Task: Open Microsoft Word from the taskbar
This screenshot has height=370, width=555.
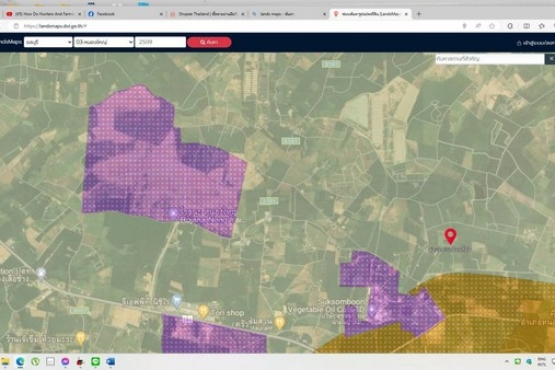Action: pos(110,362)
